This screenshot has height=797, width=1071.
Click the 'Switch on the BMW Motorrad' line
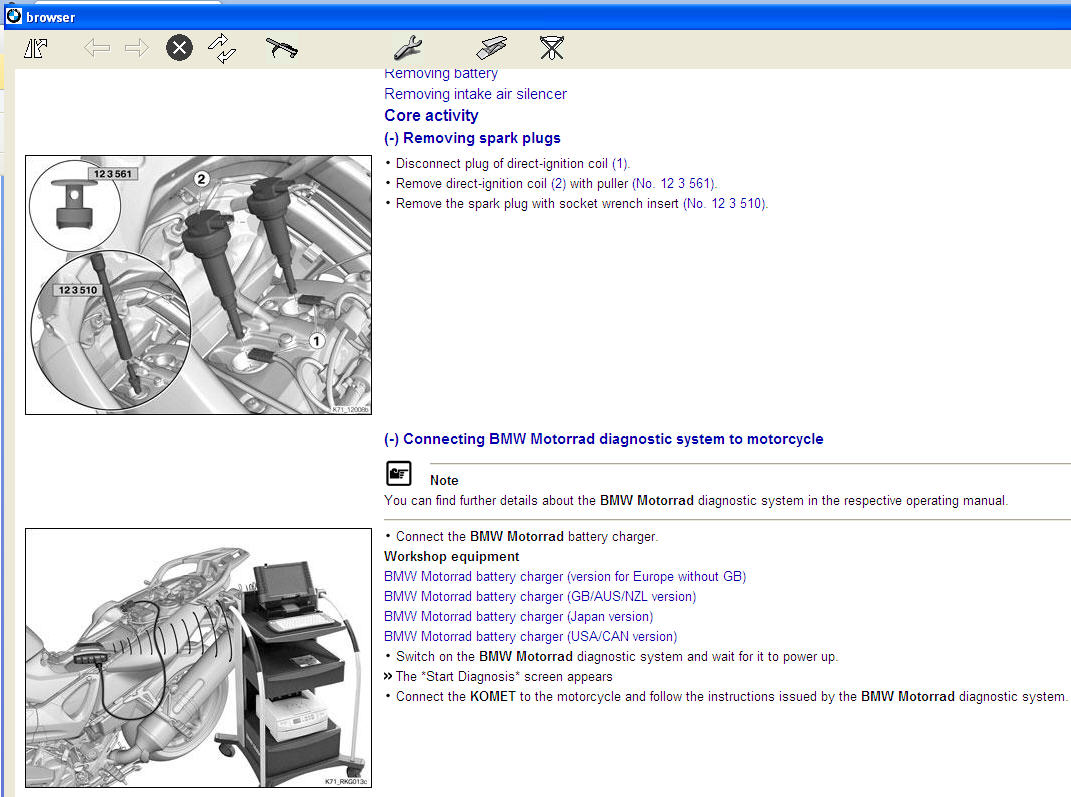[611, 657]
